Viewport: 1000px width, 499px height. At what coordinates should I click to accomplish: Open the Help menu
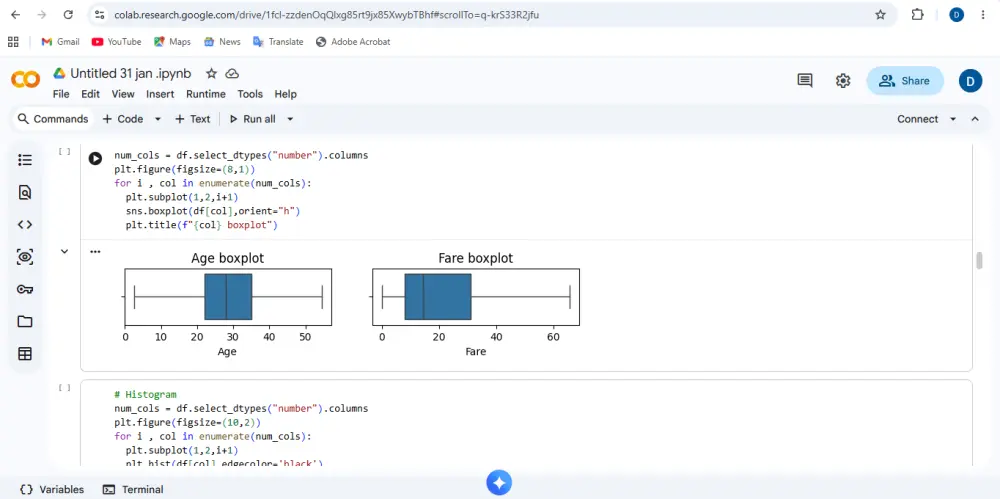click(x=286, y=94)
